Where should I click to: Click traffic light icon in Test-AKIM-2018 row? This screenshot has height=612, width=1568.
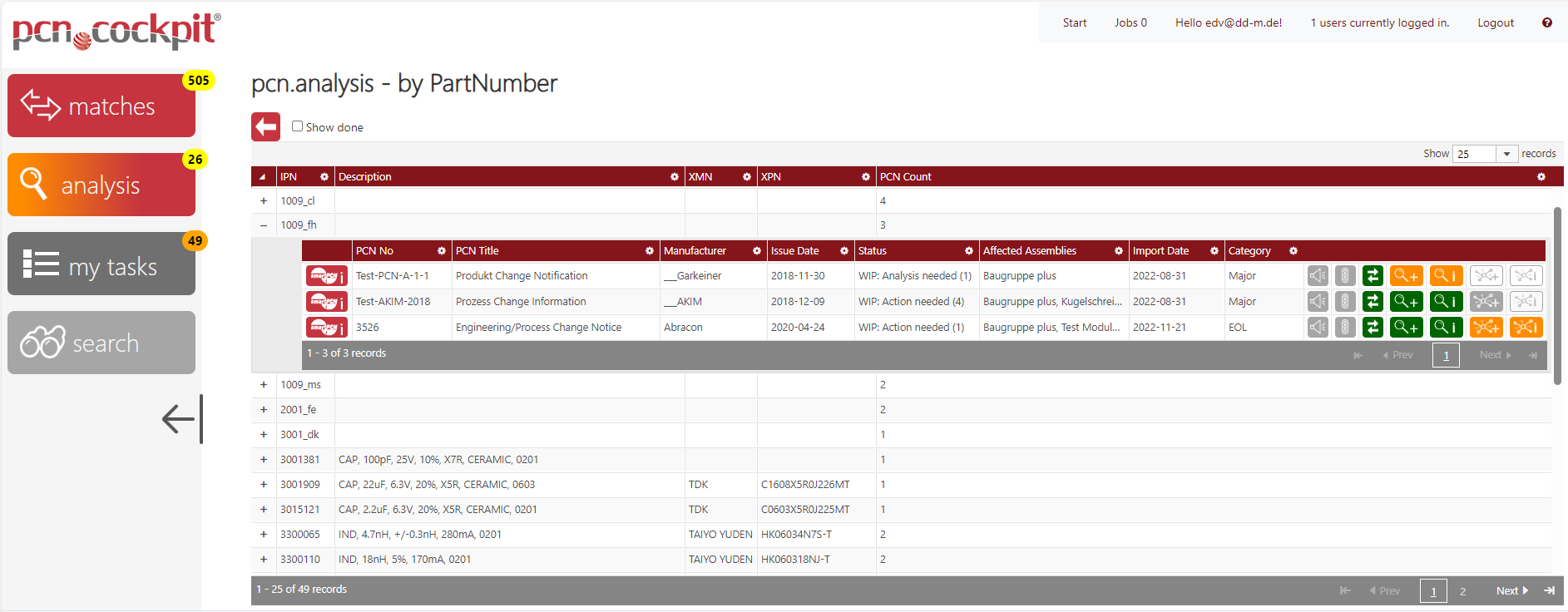tap(1345, 302)
